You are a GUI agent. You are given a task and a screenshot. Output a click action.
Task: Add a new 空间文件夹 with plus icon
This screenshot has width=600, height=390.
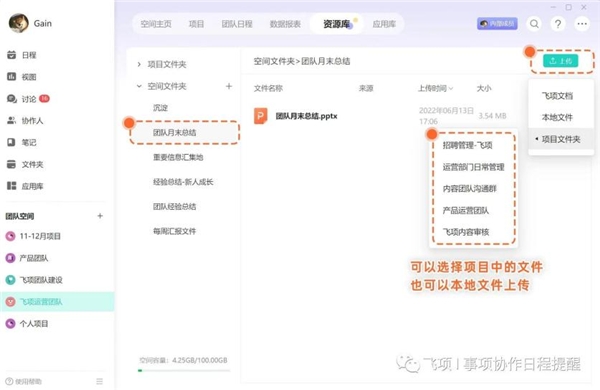tap(229, 86)
